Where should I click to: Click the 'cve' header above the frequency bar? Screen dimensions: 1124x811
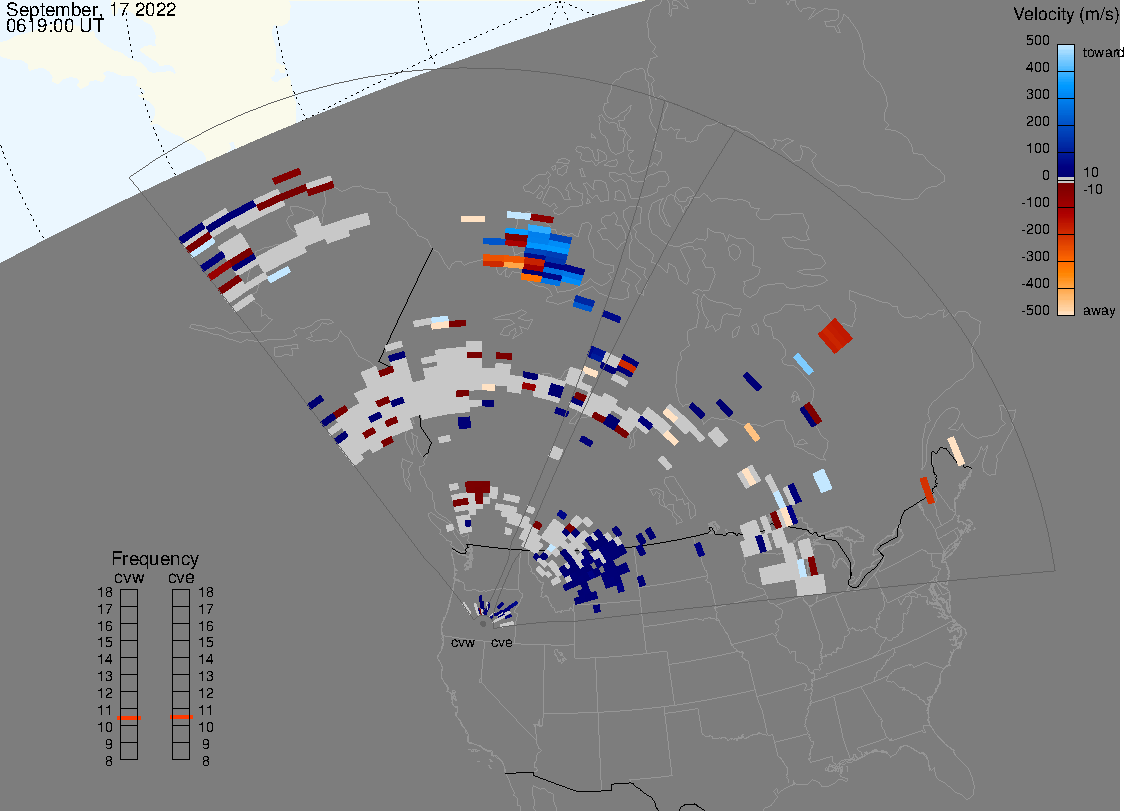pos(181,578)
